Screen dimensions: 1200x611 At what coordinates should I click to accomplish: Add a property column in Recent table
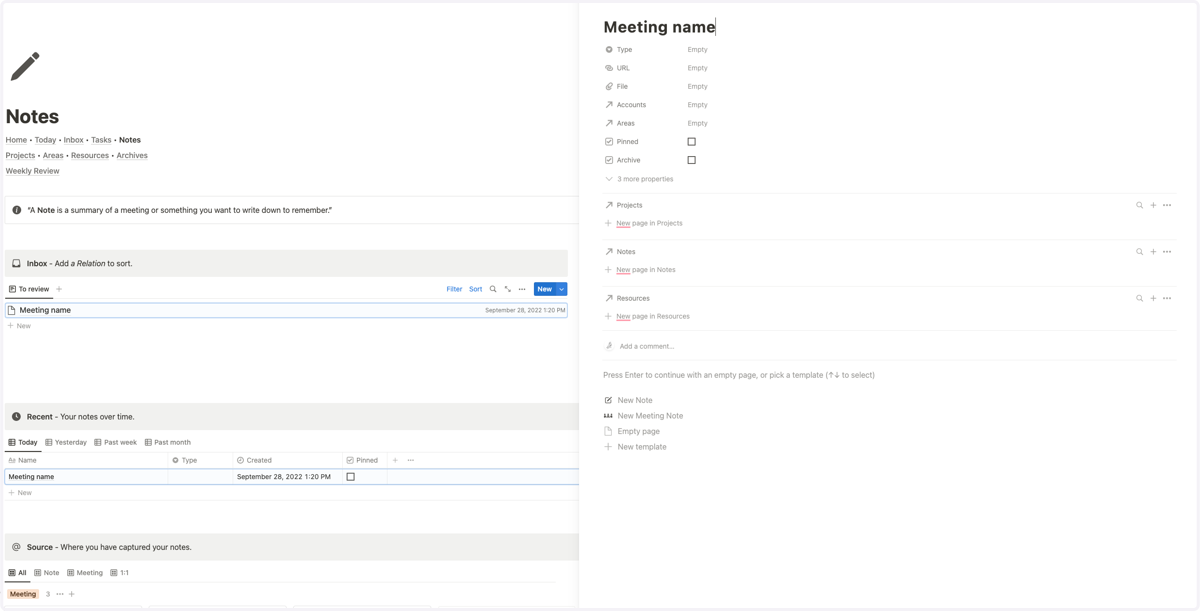click(x=395, y=460)
